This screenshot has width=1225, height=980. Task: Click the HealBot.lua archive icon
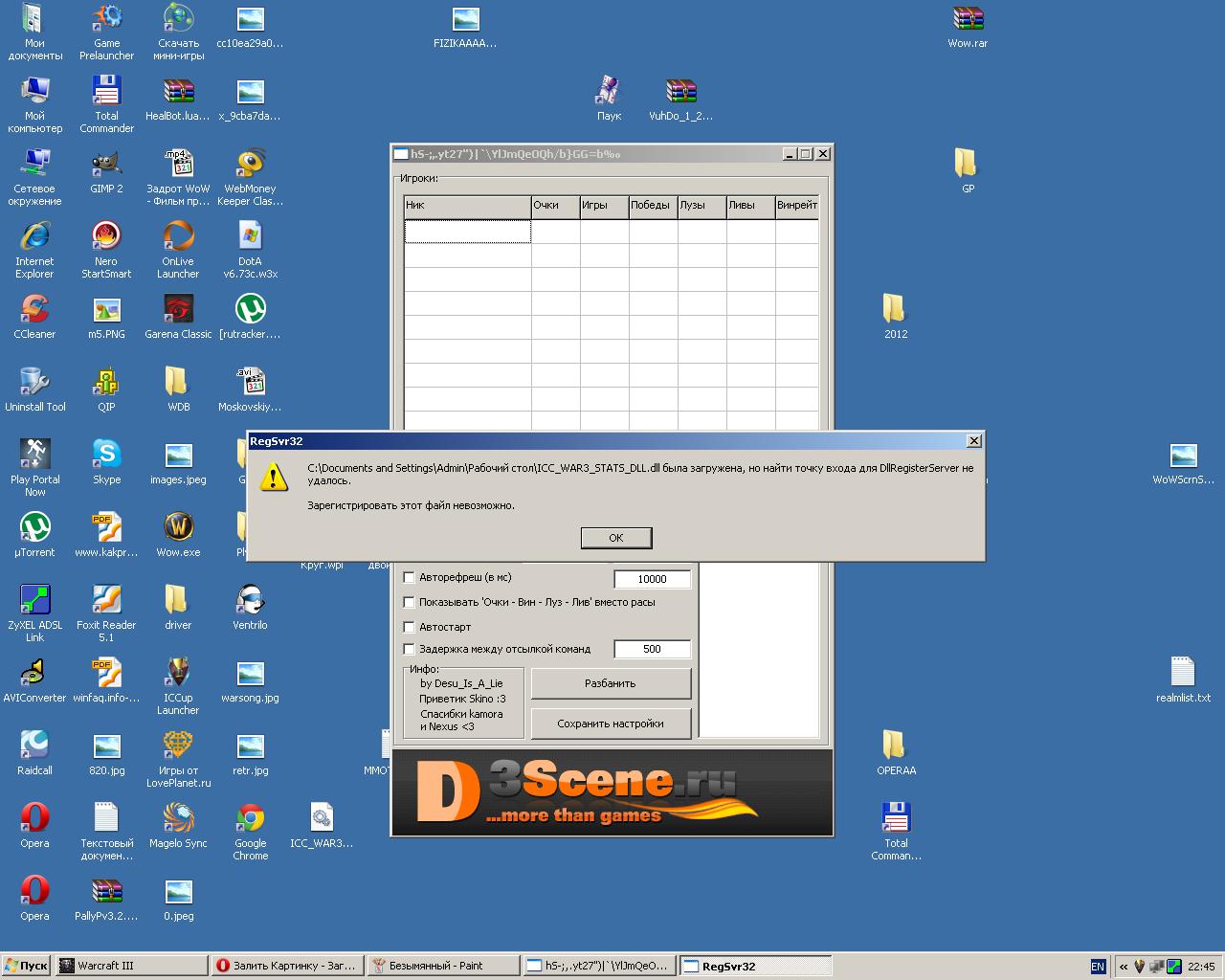point(178,100)
